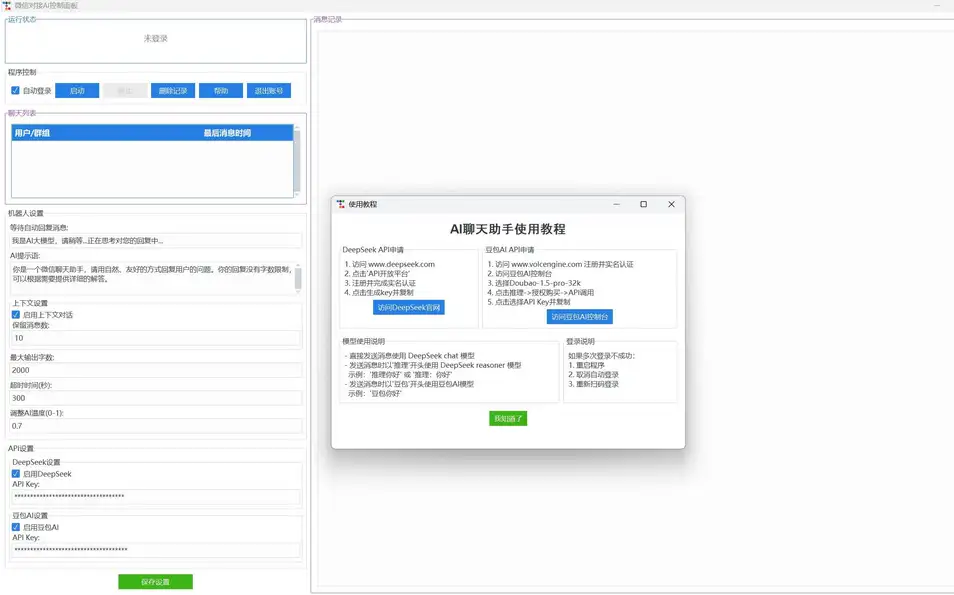Click the 退出账号 logout button
Image resolution: width=954 pixels, height=595 pixels.
[x=269, y=91]
